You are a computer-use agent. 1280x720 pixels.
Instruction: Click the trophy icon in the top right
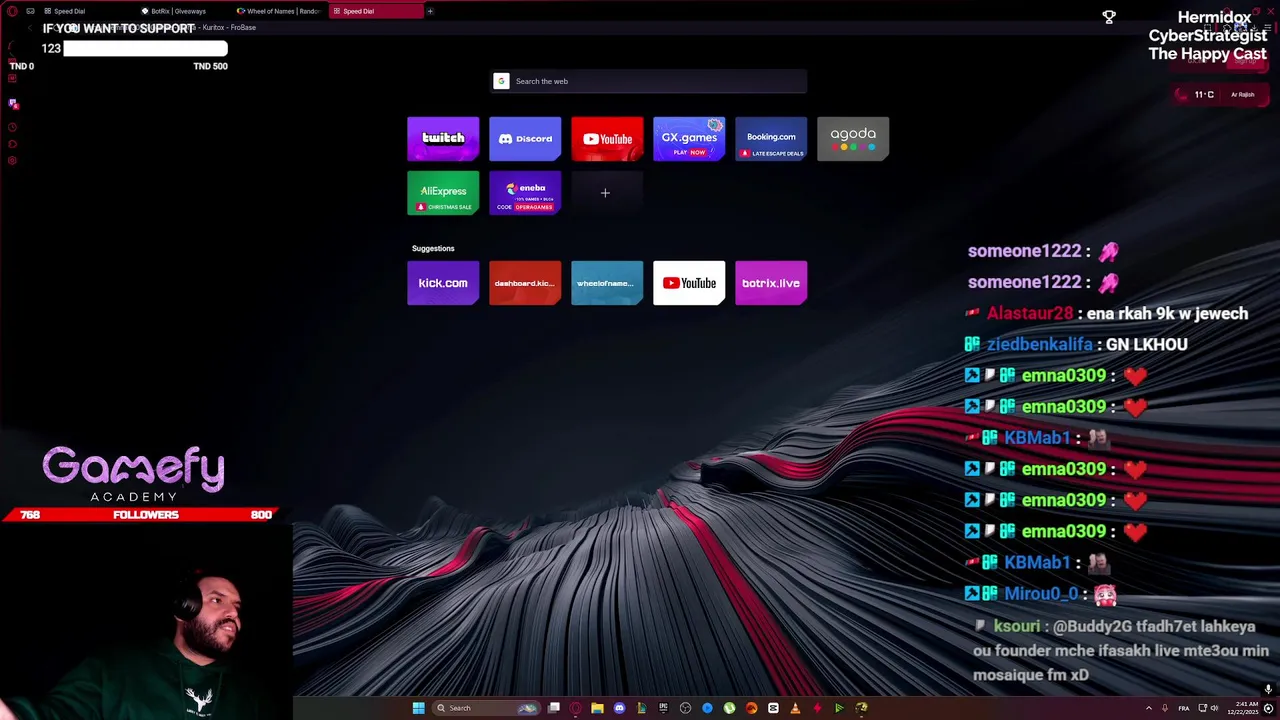click(1109, 17)
